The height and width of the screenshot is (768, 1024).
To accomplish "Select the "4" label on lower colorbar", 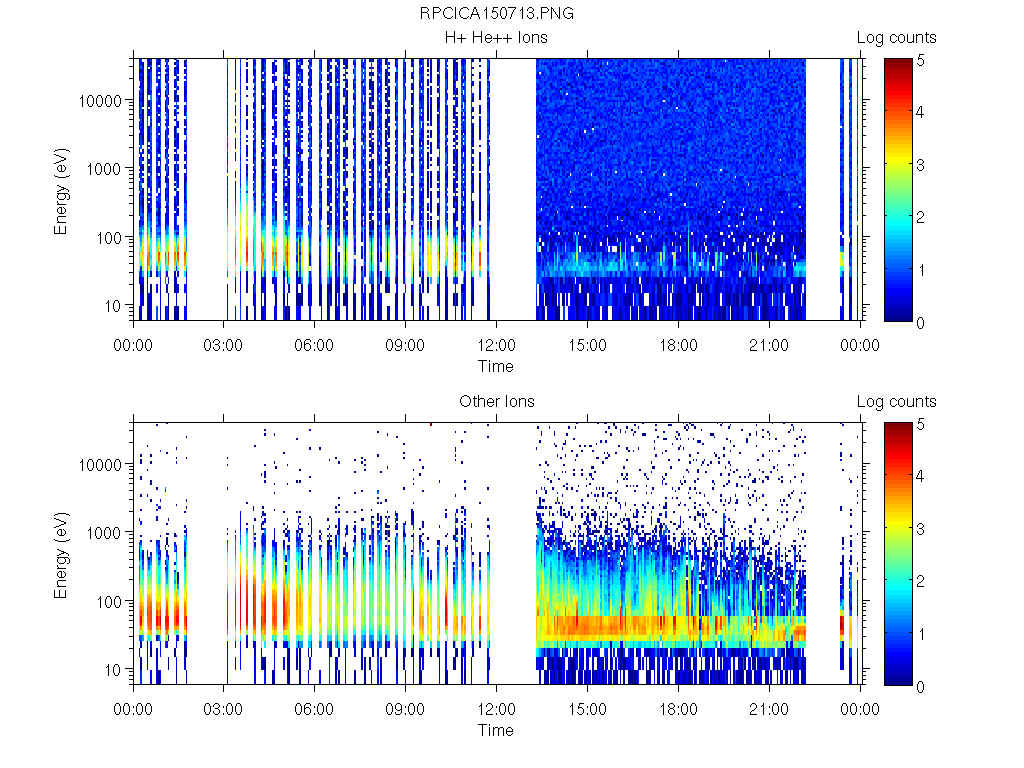I will pyautogui.click(x=921, y=476).
